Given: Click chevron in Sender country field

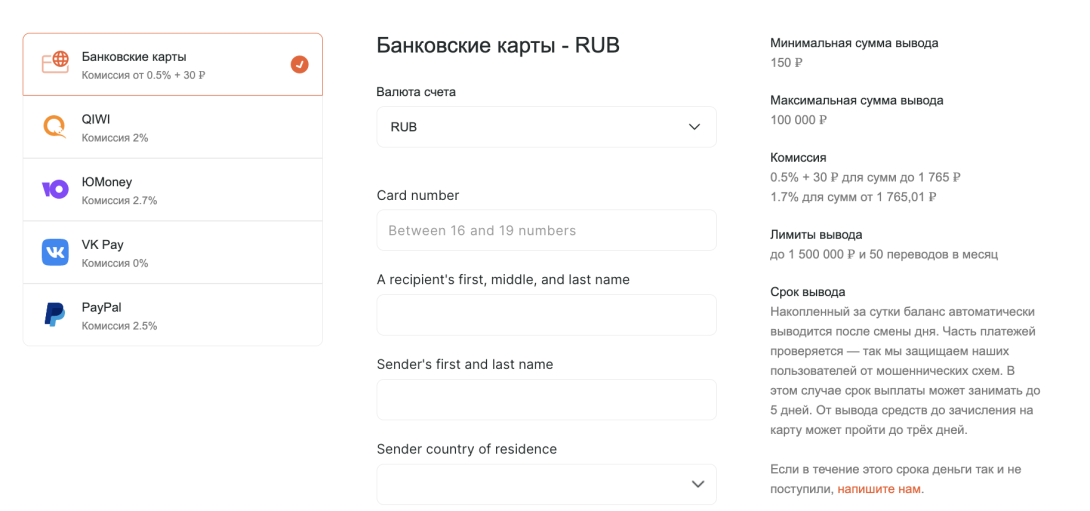Looking at the screenshot, I should click(698, 485).
